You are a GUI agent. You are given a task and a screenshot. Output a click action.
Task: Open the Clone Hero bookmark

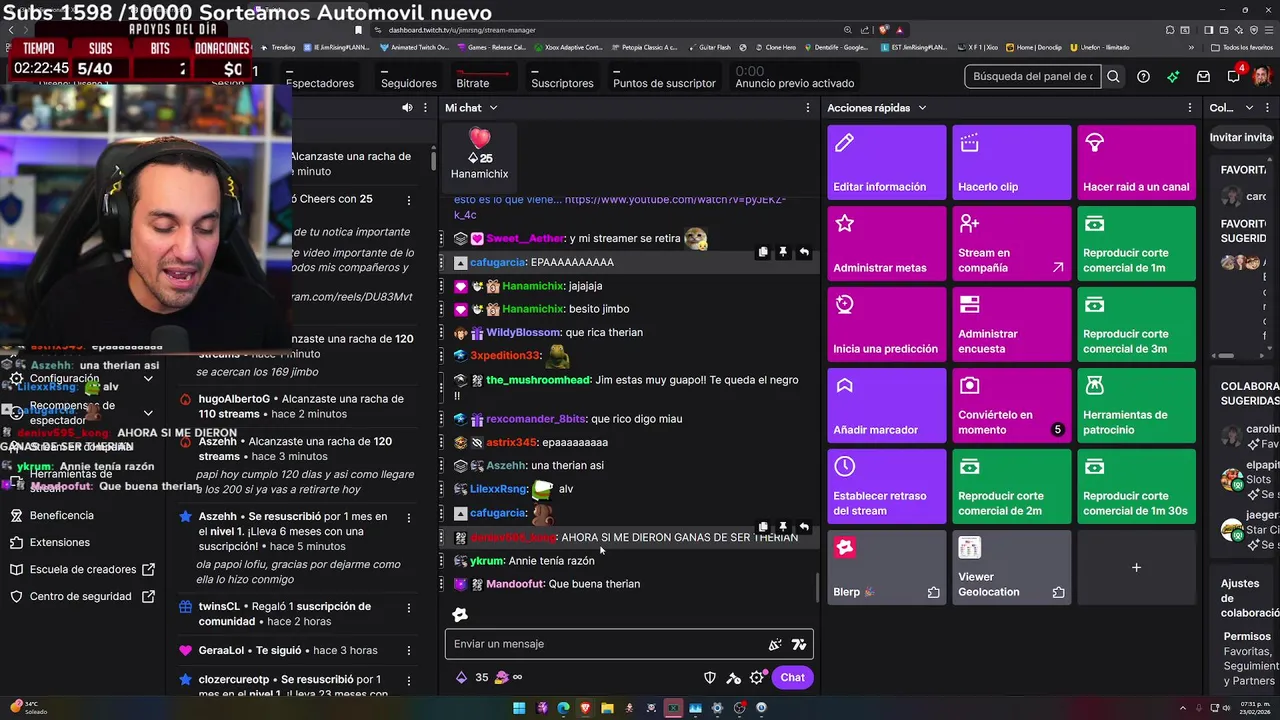775,47
